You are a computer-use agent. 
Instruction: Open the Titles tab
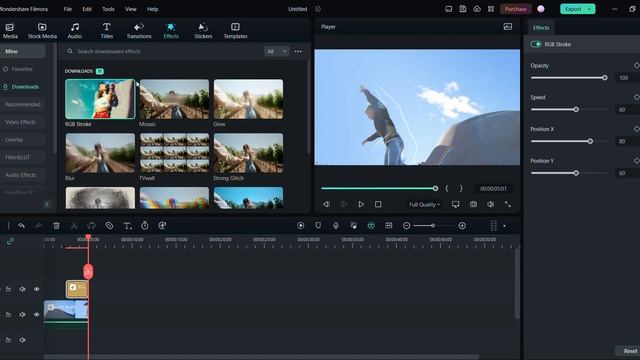pos(107,31)
